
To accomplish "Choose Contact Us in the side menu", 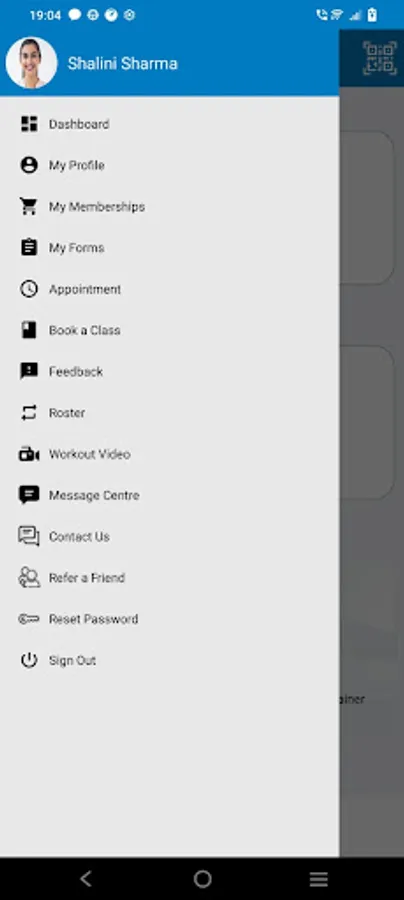I will pos(169,537).
